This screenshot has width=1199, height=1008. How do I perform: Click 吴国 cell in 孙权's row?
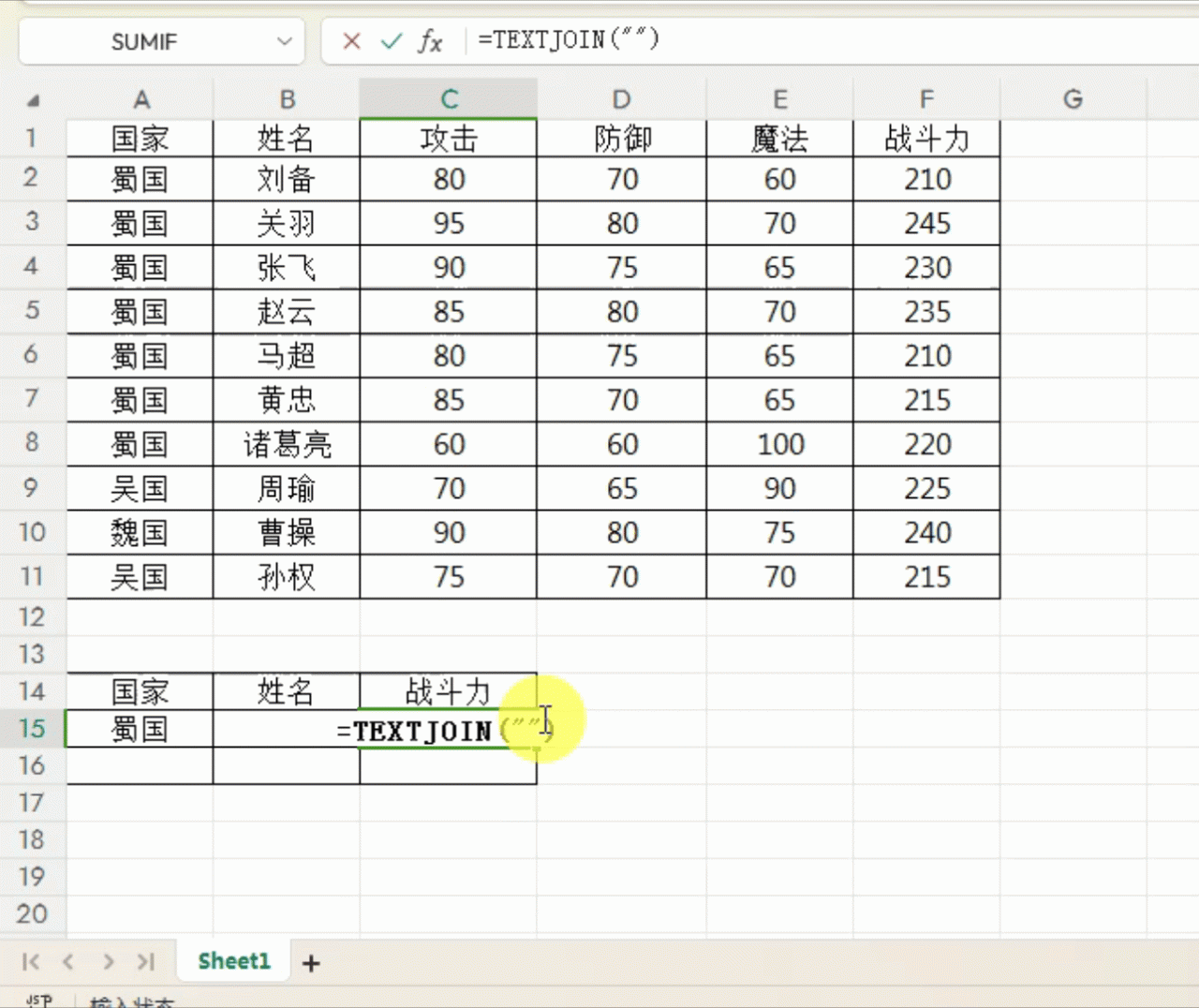coord(141,576)
